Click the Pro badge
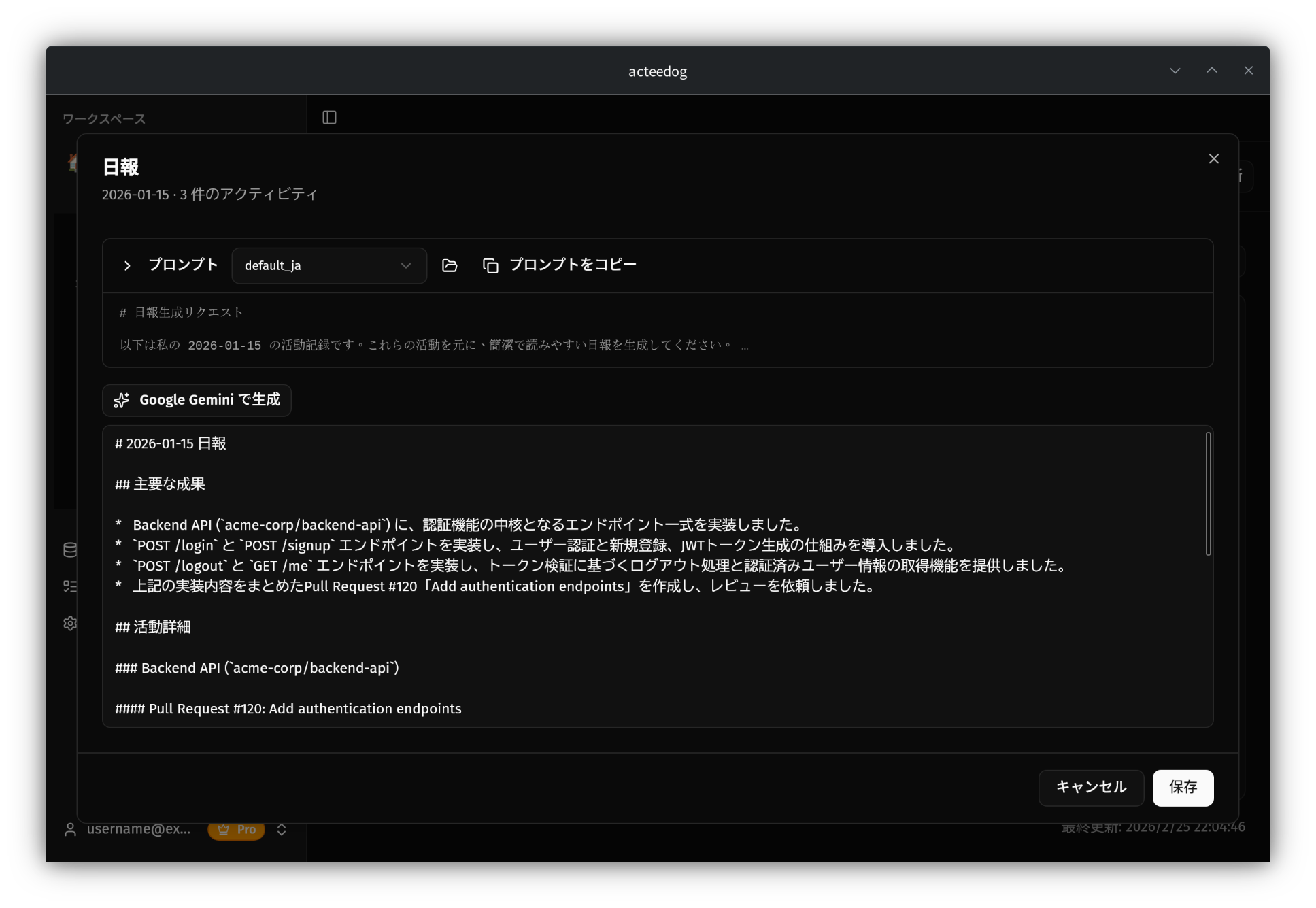Image resolution: width=1316 pixels, height=908 pixels. click(x=236, y=830)
